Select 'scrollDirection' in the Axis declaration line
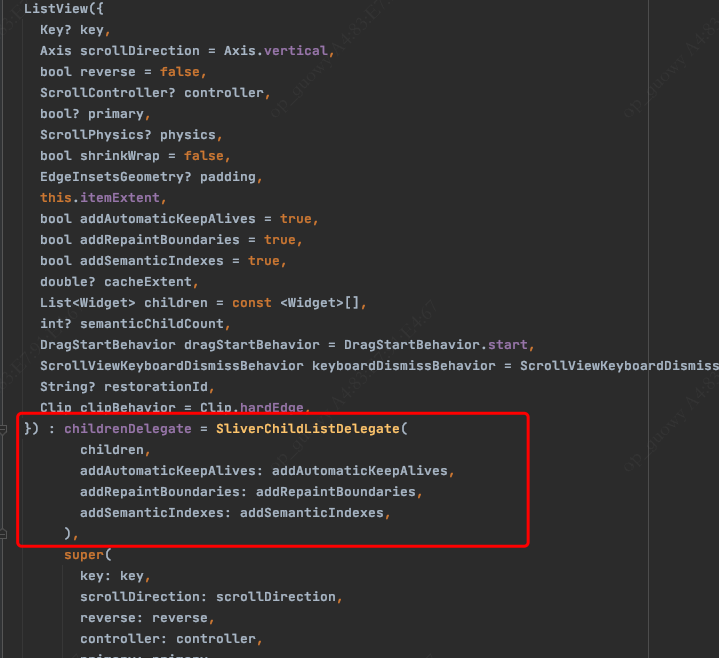This screenshot has width=719, height=658. point(140,50)
